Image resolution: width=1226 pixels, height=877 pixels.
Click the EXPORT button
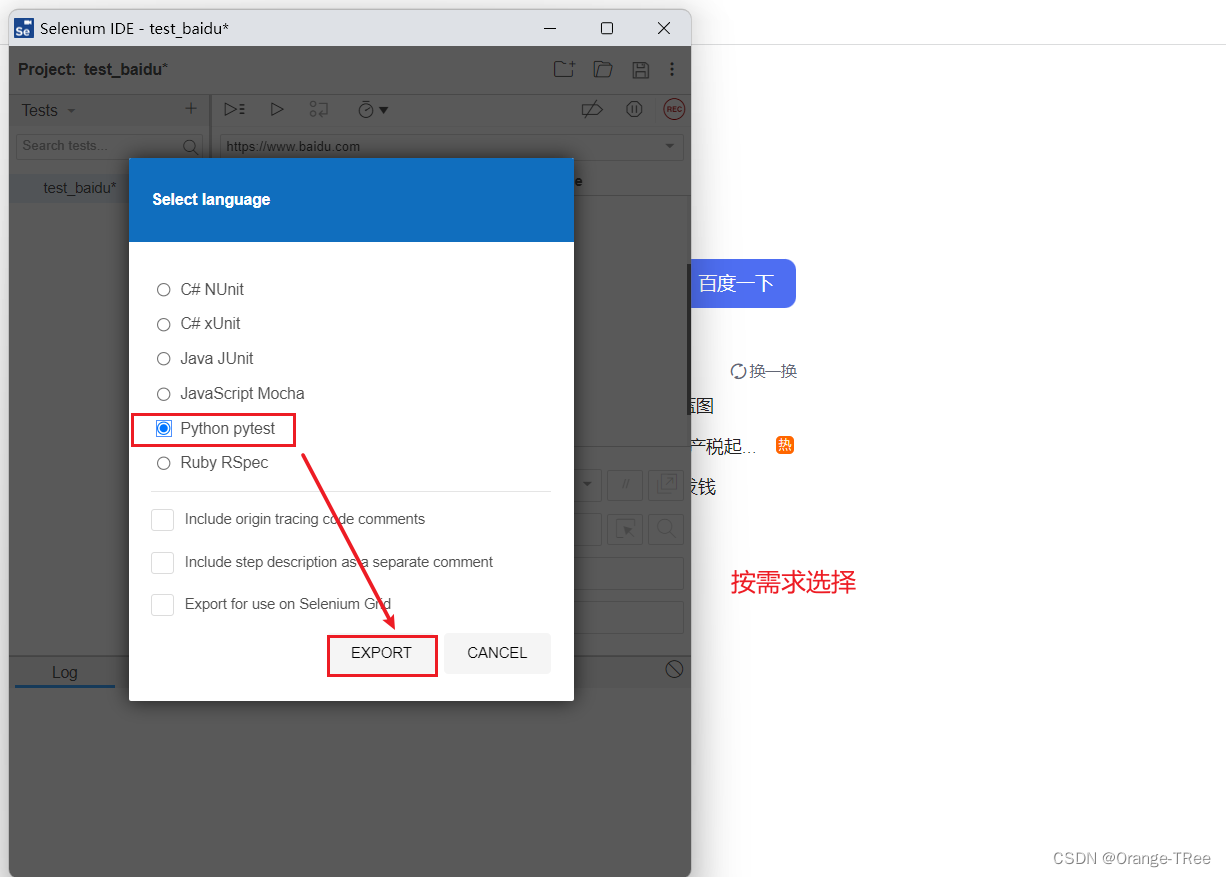382,653
